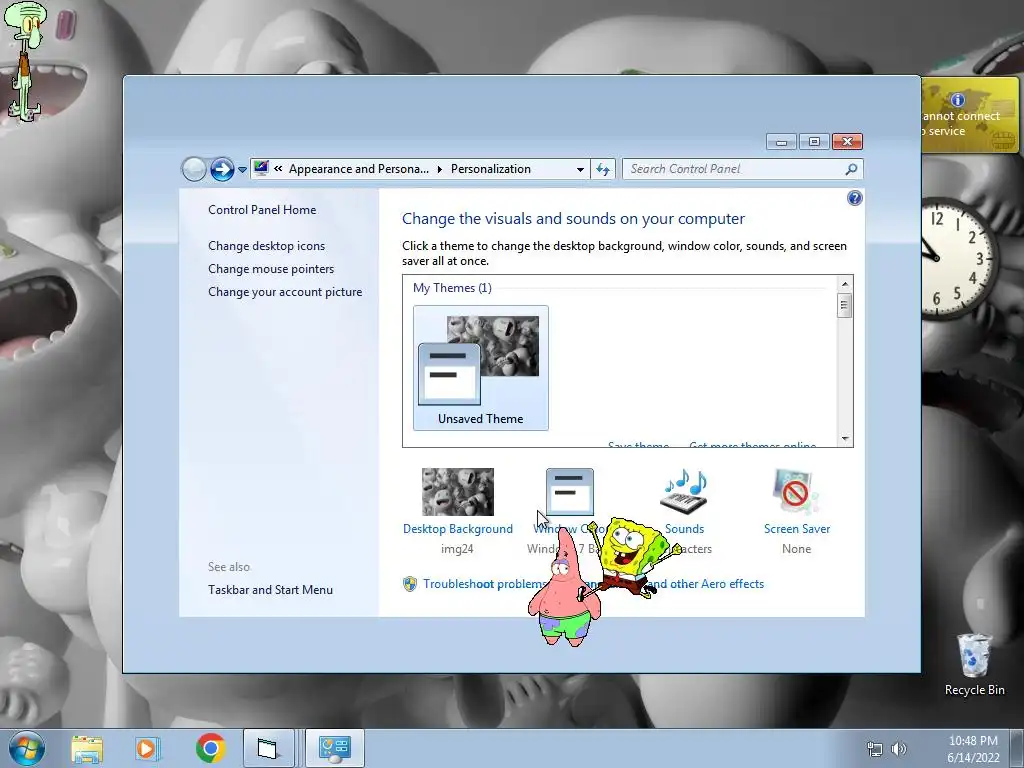
Task: Close the Personalization window
Action: 847,142
